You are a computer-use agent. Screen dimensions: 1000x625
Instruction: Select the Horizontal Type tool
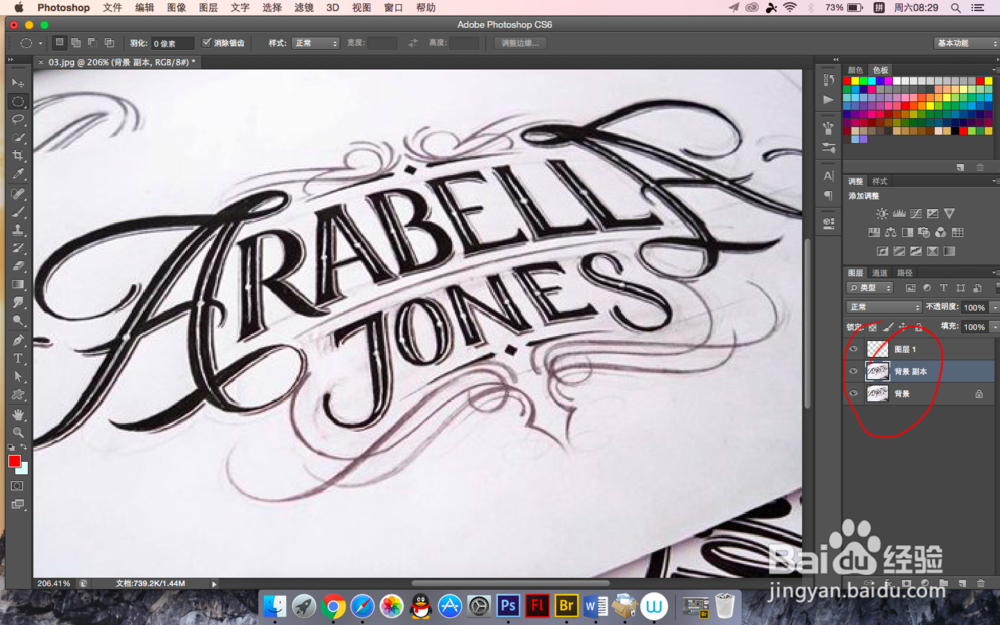(18, 358)
